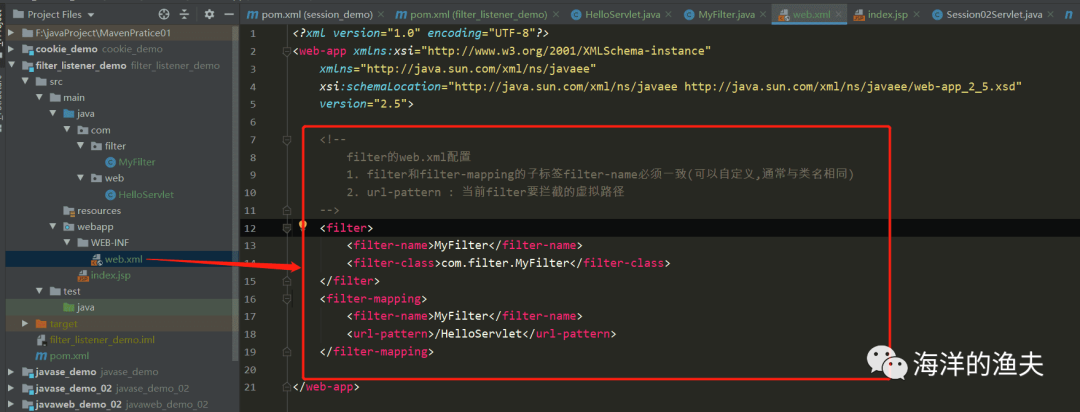Collapse the WEB-INF folder
The height and width of the screenshot is (412, 1080).
(x=67, y=243)
